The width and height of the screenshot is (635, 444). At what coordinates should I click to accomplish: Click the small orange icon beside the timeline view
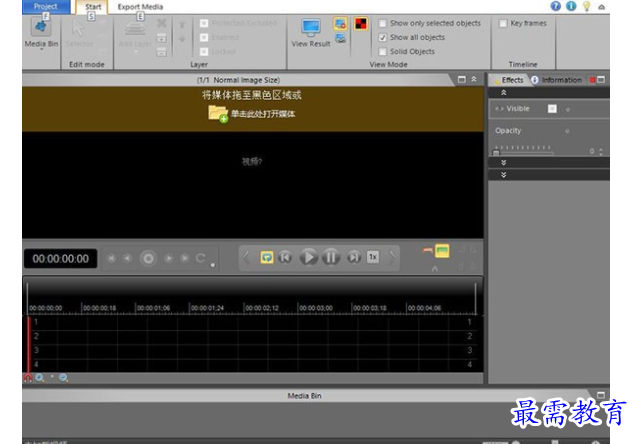click(x=427, y=251)
